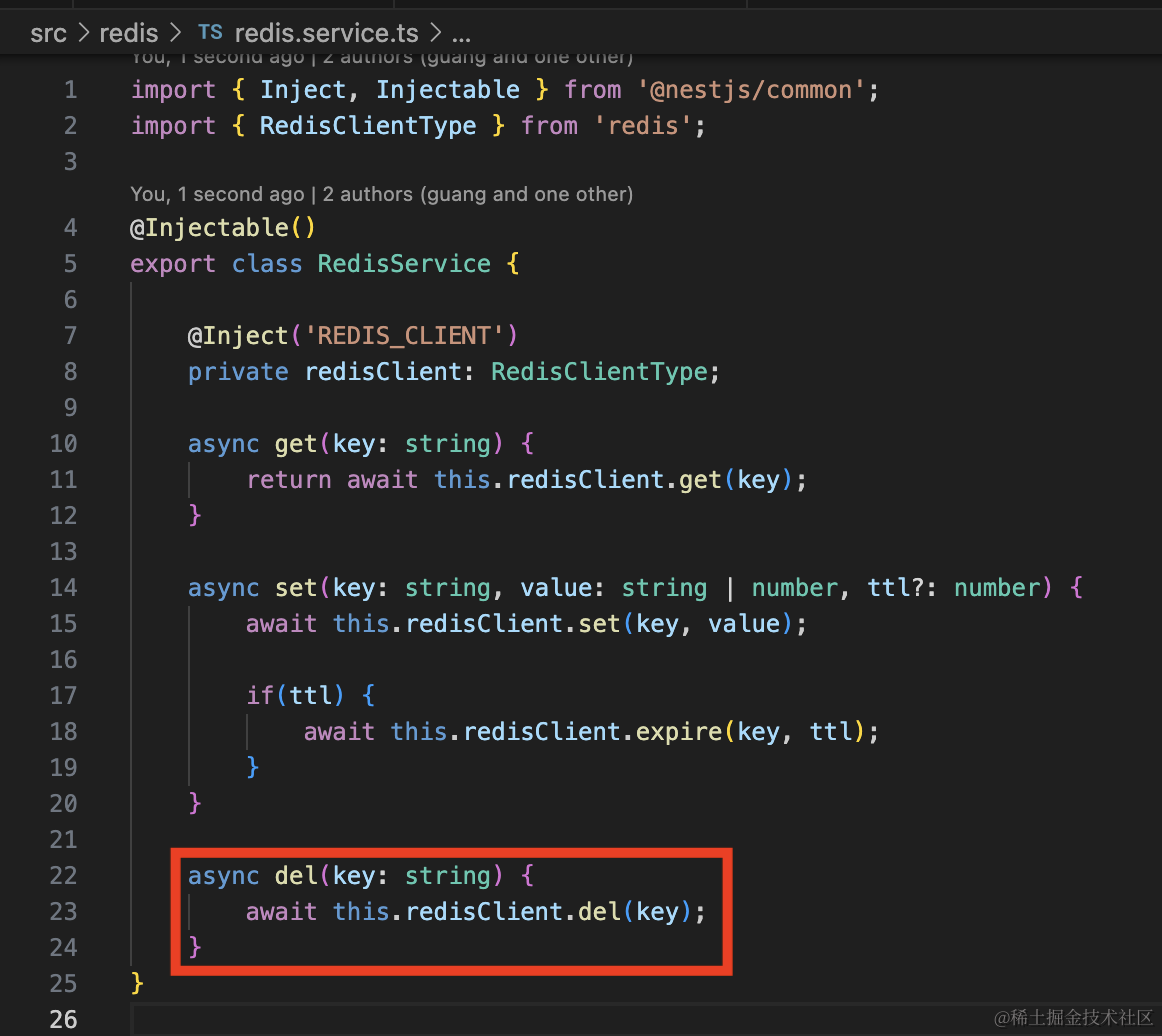This screenshot has width=1162, height=1036.
Task: Click line number 5 in the gutter
Action: [69, 264]
